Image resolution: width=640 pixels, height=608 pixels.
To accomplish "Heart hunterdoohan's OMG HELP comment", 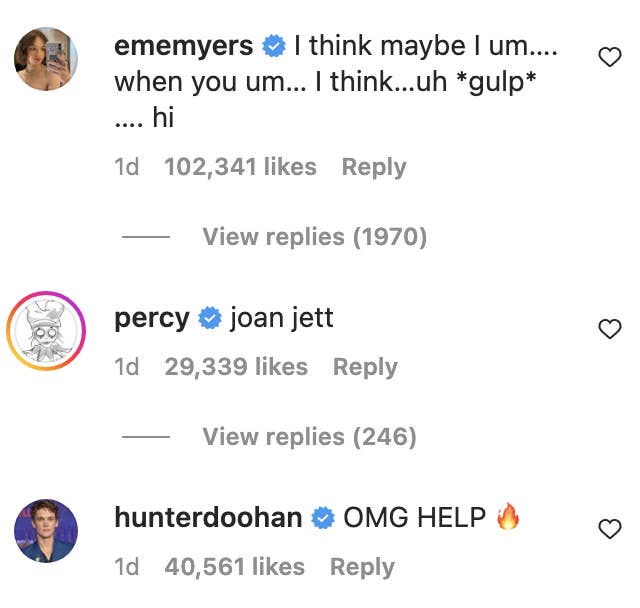I will click(x=609, y=529).
